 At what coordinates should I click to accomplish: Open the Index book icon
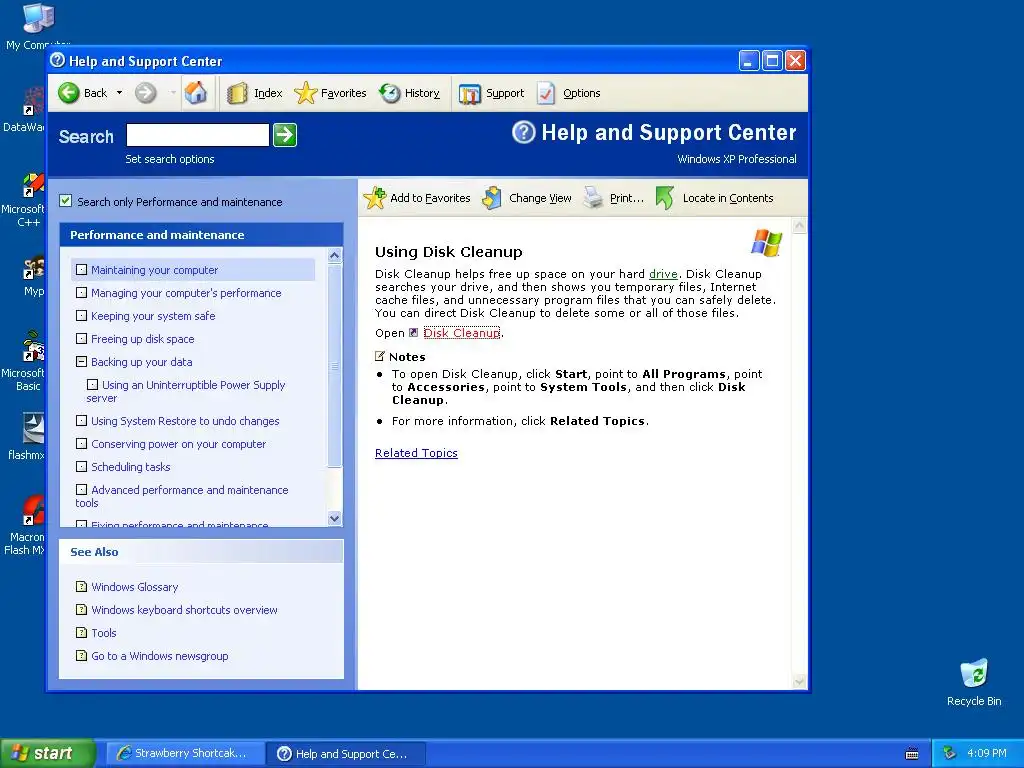point(237,93)
